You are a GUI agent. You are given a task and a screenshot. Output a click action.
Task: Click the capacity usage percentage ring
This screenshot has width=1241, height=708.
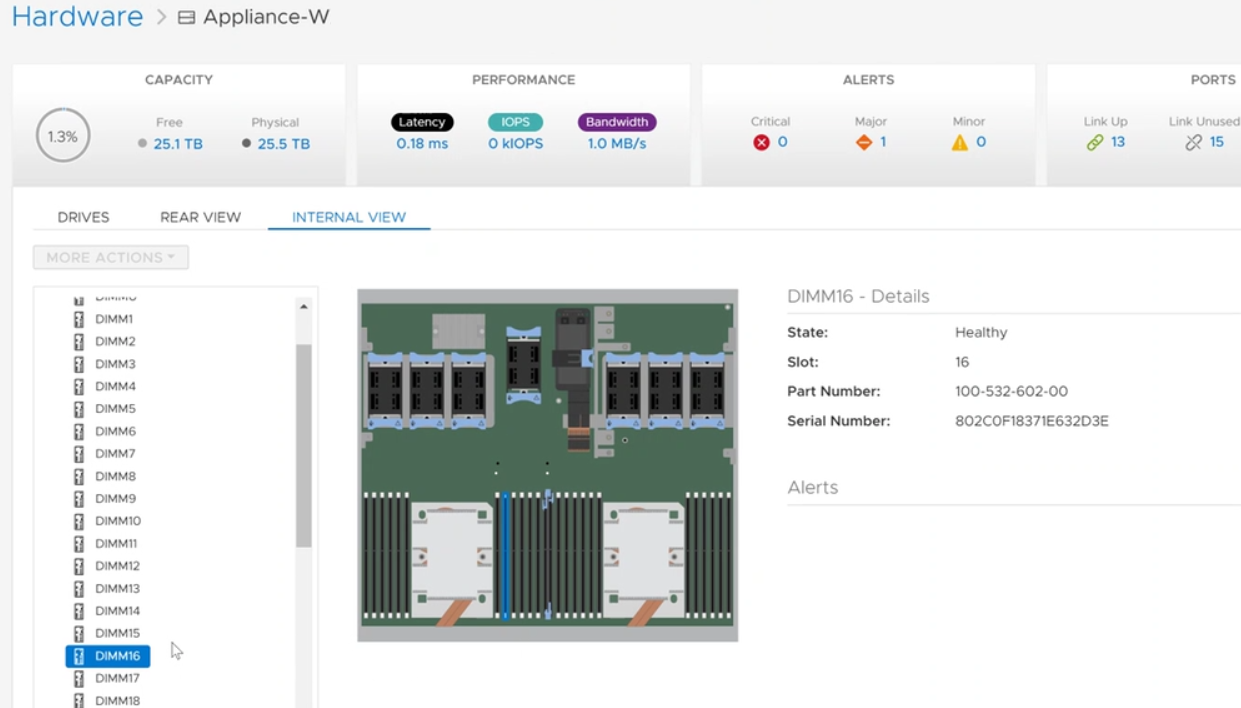(x=61, y=133)
